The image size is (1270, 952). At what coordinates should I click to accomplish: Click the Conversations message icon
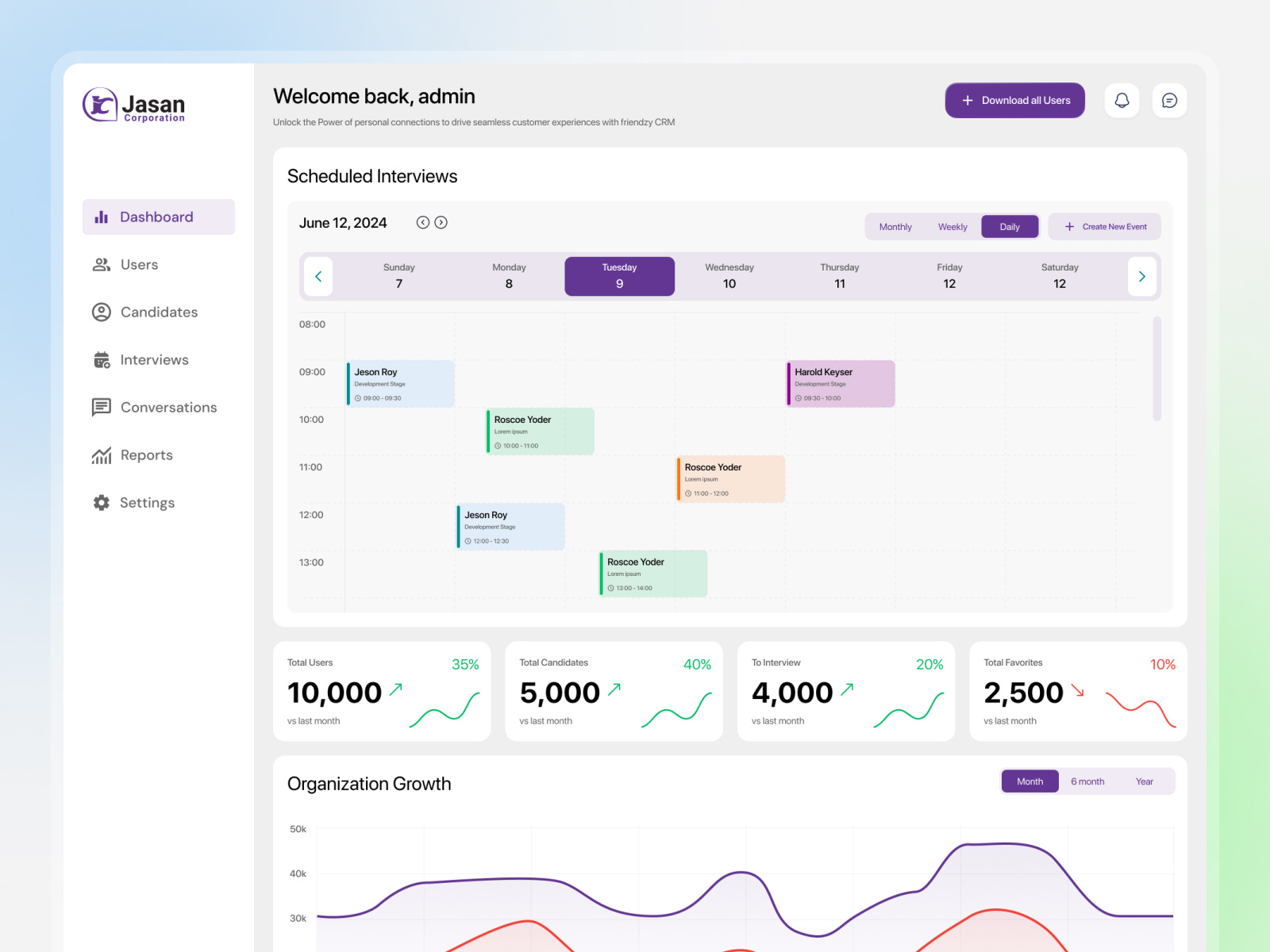click(x=102, y=408)
